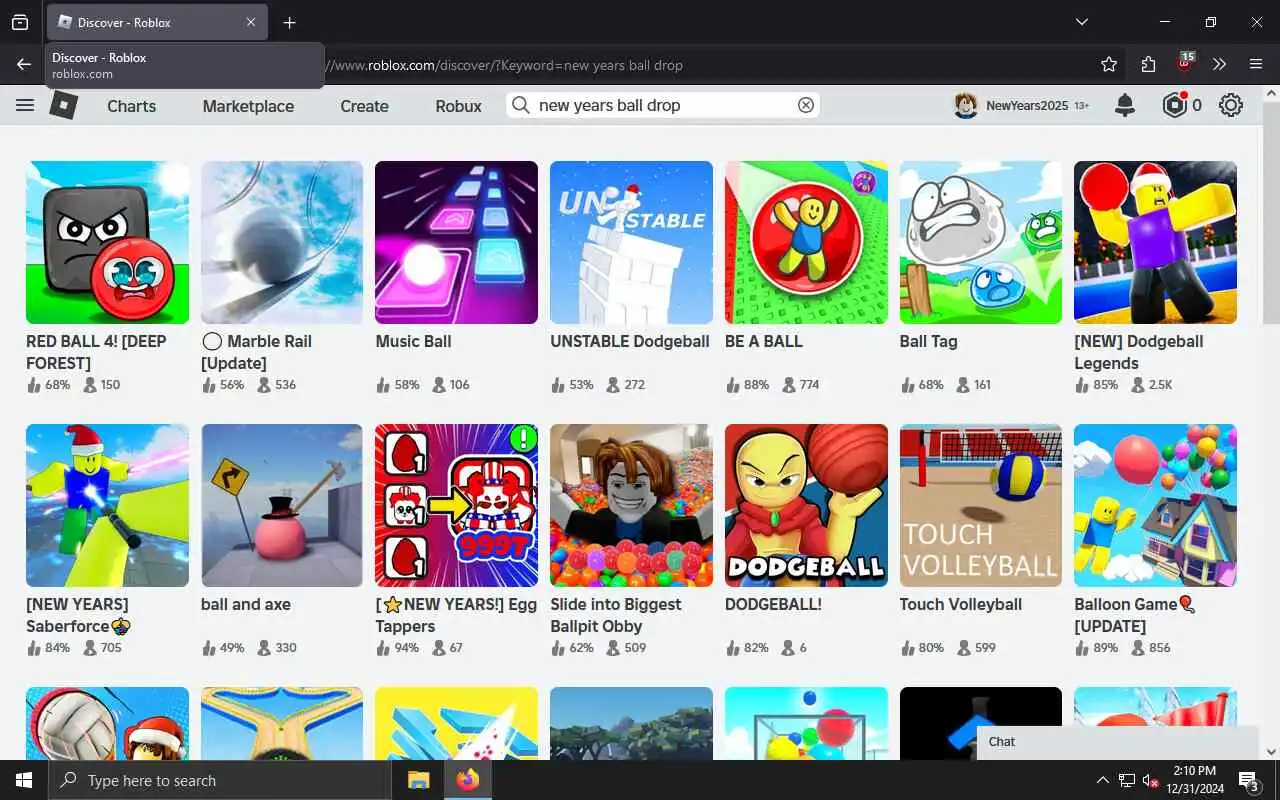This screenshot has height=800, width=1280.
Task: Click the NewYears2025 username text
Action: click(x=1027, y=105)
